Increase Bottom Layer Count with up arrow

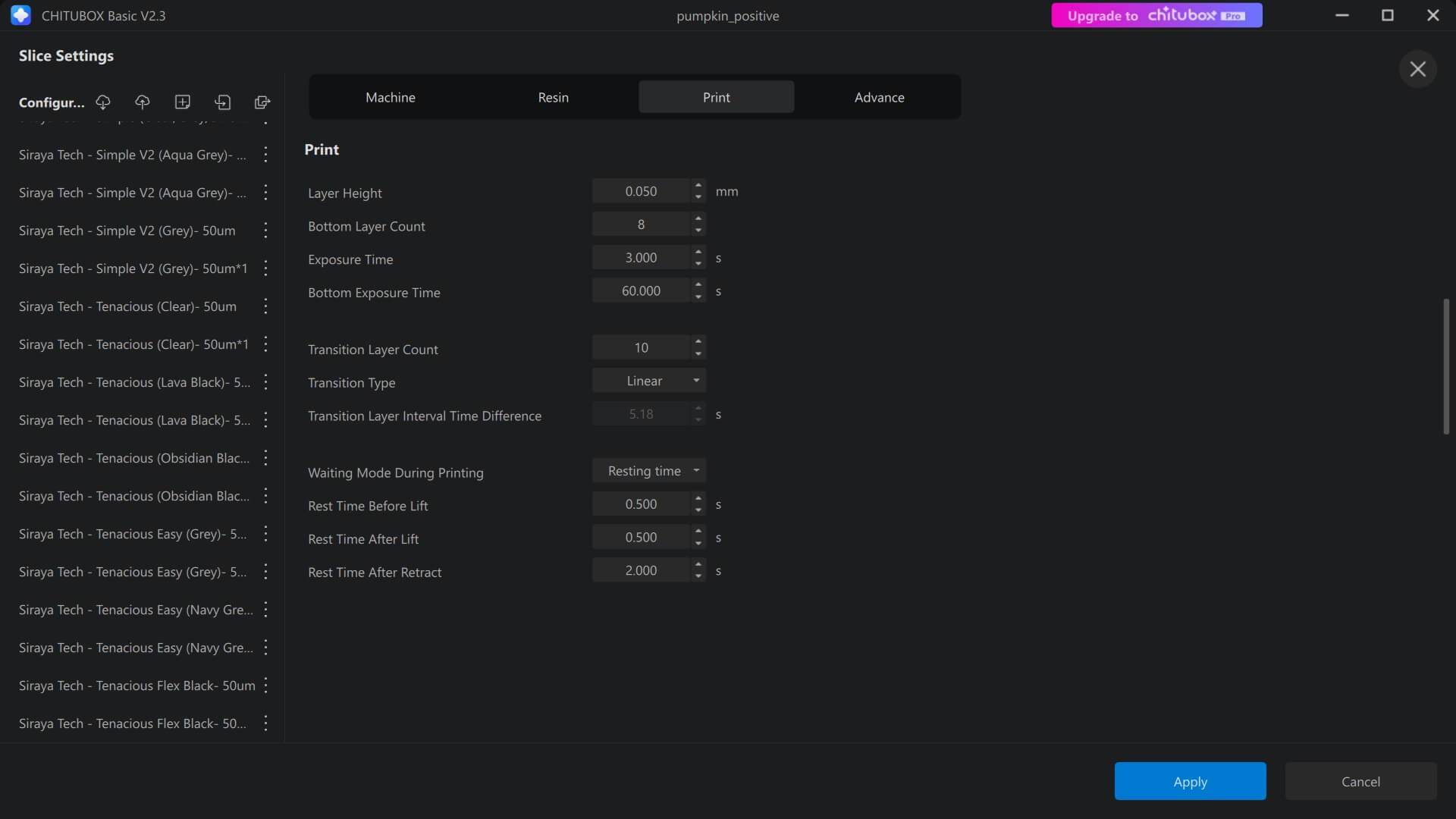(698, 218)
